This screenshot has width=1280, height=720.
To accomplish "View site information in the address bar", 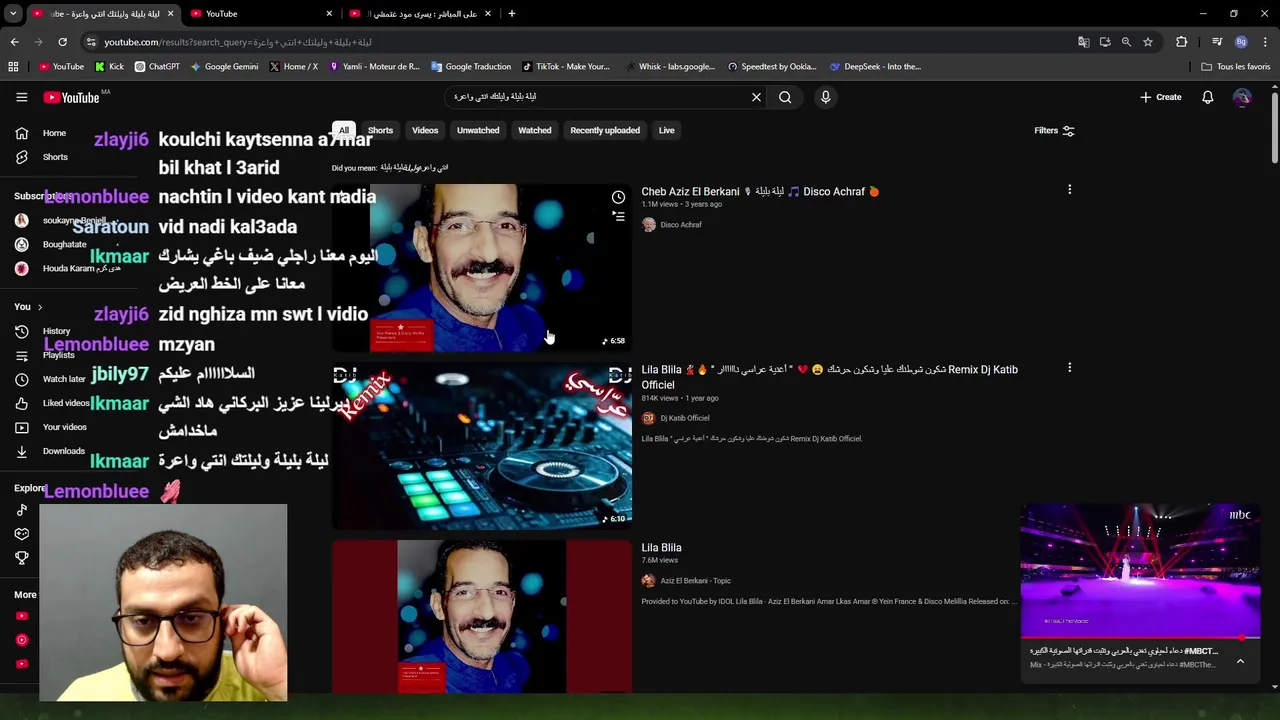I will click(x=91, y=42).
